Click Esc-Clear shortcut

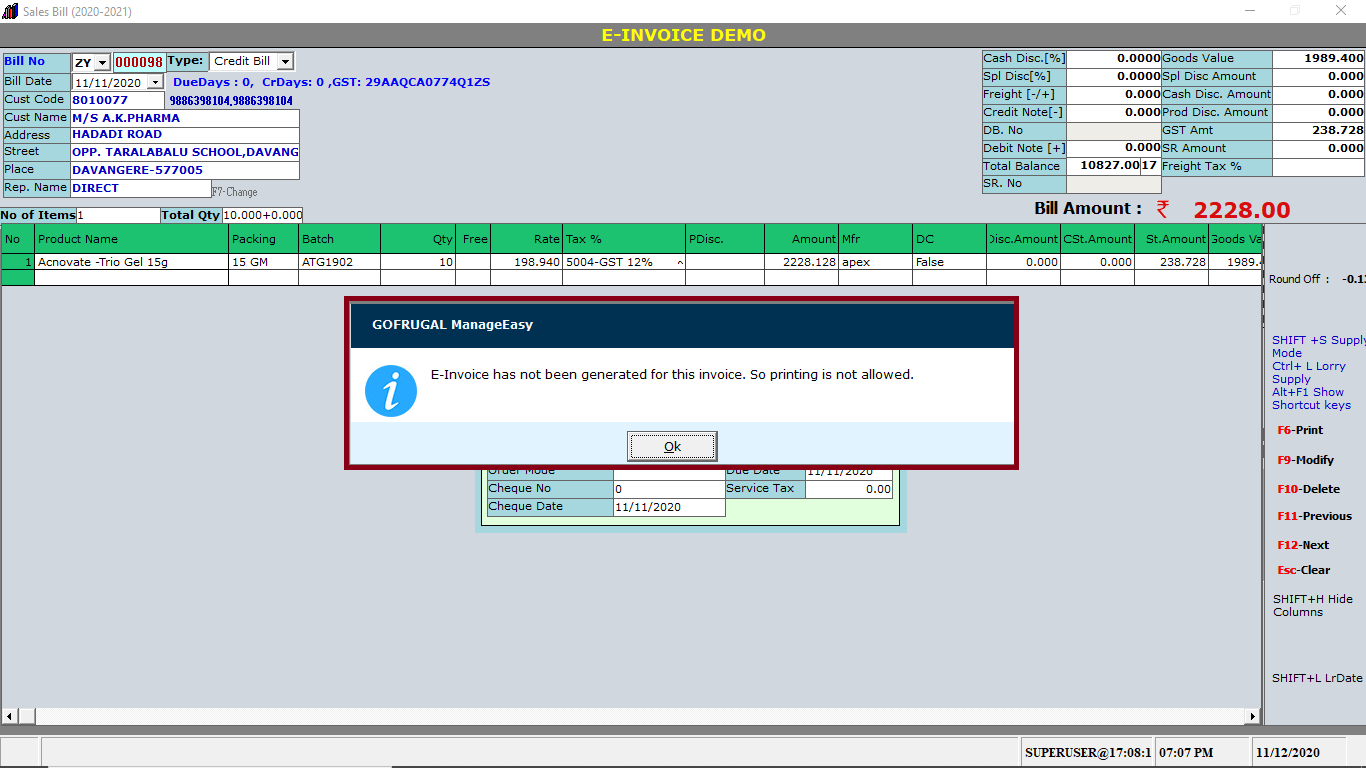[1304, 570]
